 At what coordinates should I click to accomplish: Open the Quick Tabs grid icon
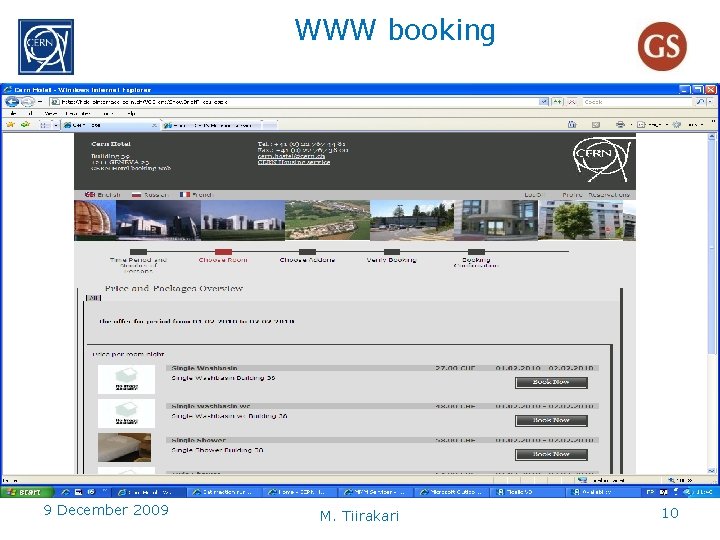pyautogui.click(x=44, y=124)
